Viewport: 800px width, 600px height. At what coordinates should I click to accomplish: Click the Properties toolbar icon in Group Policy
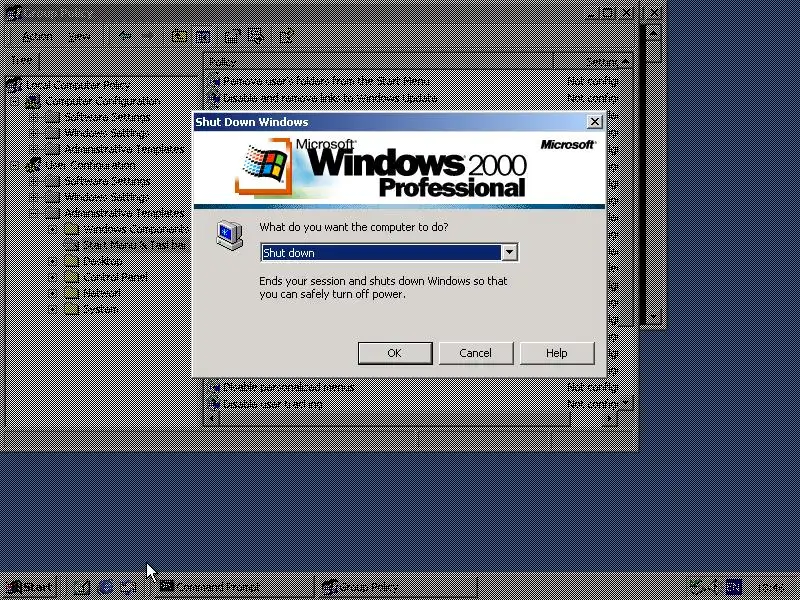[232, 36]
